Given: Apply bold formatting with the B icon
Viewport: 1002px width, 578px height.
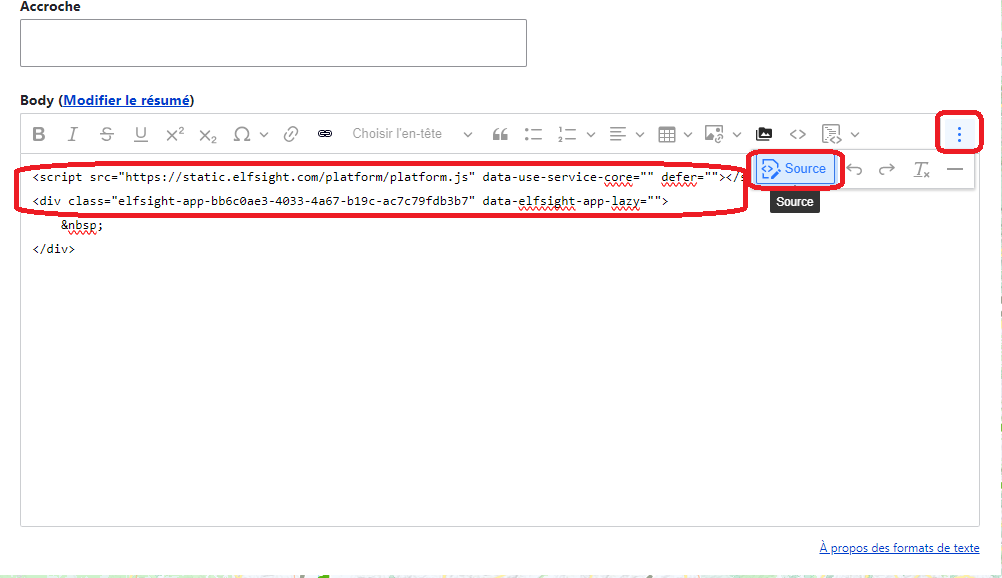Looking at the screenshot, I should 39,133.
